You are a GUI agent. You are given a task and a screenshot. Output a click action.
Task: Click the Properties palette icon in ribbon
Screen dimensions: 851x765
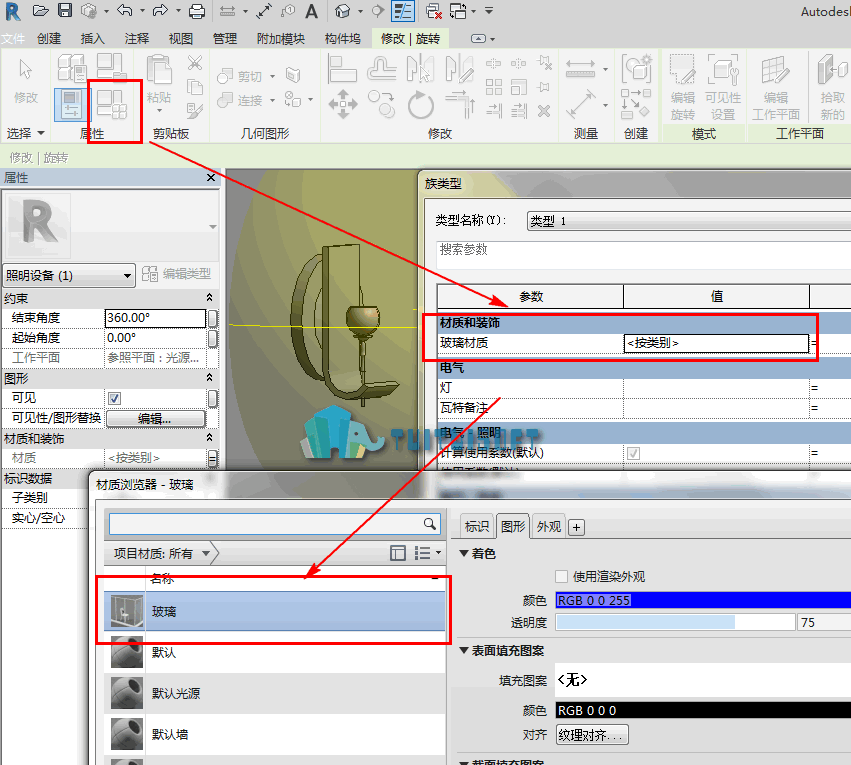point(71,104)
